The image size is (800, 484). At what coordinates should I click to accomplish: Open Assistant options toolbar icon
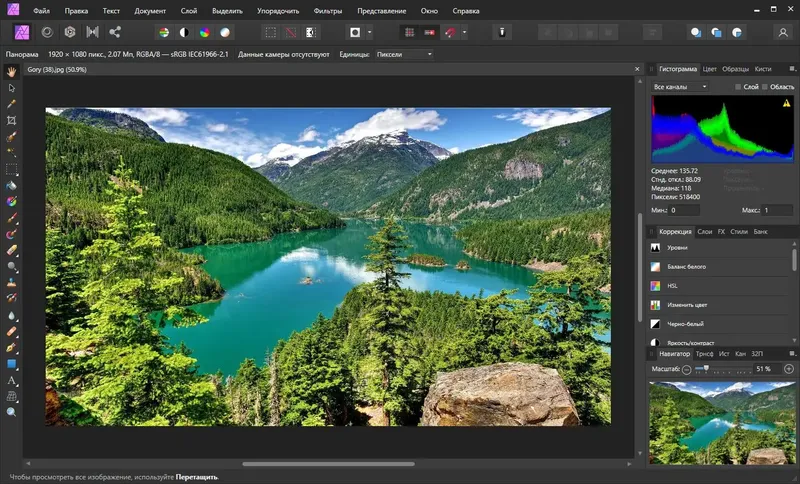point(502,33)
